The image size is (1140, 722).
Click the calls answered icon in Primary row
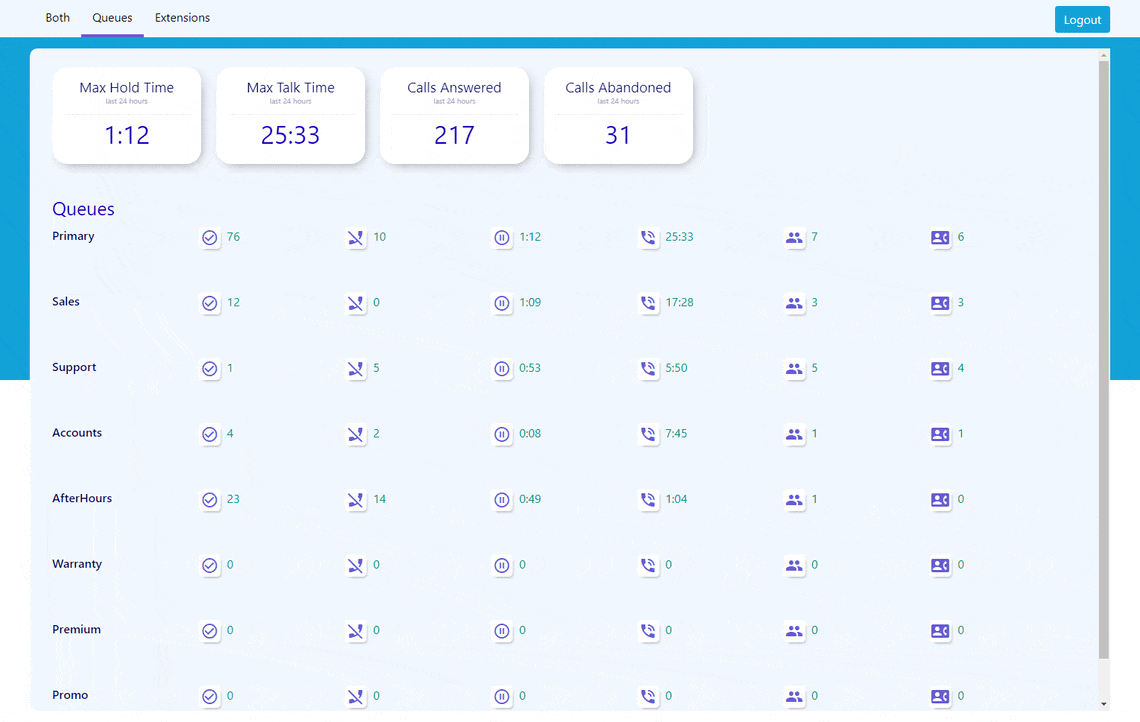(210, 238)
